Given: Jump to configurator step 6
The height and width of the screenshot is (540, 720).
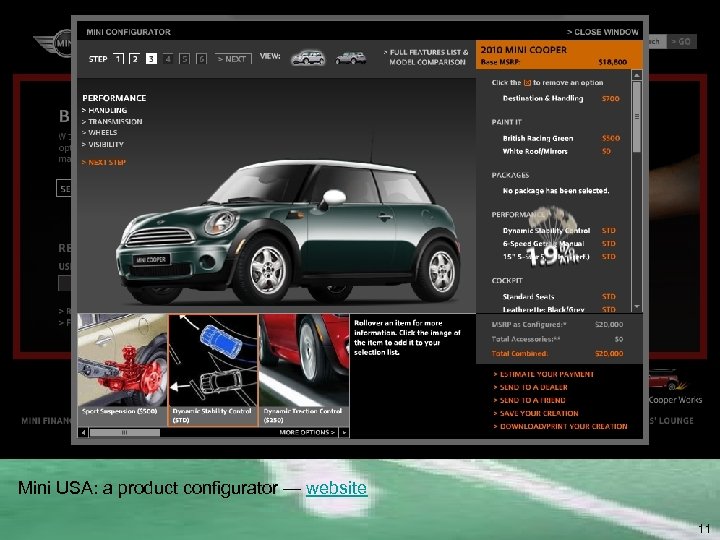Looking at the screenshot, I should click(x=201, y=59).
